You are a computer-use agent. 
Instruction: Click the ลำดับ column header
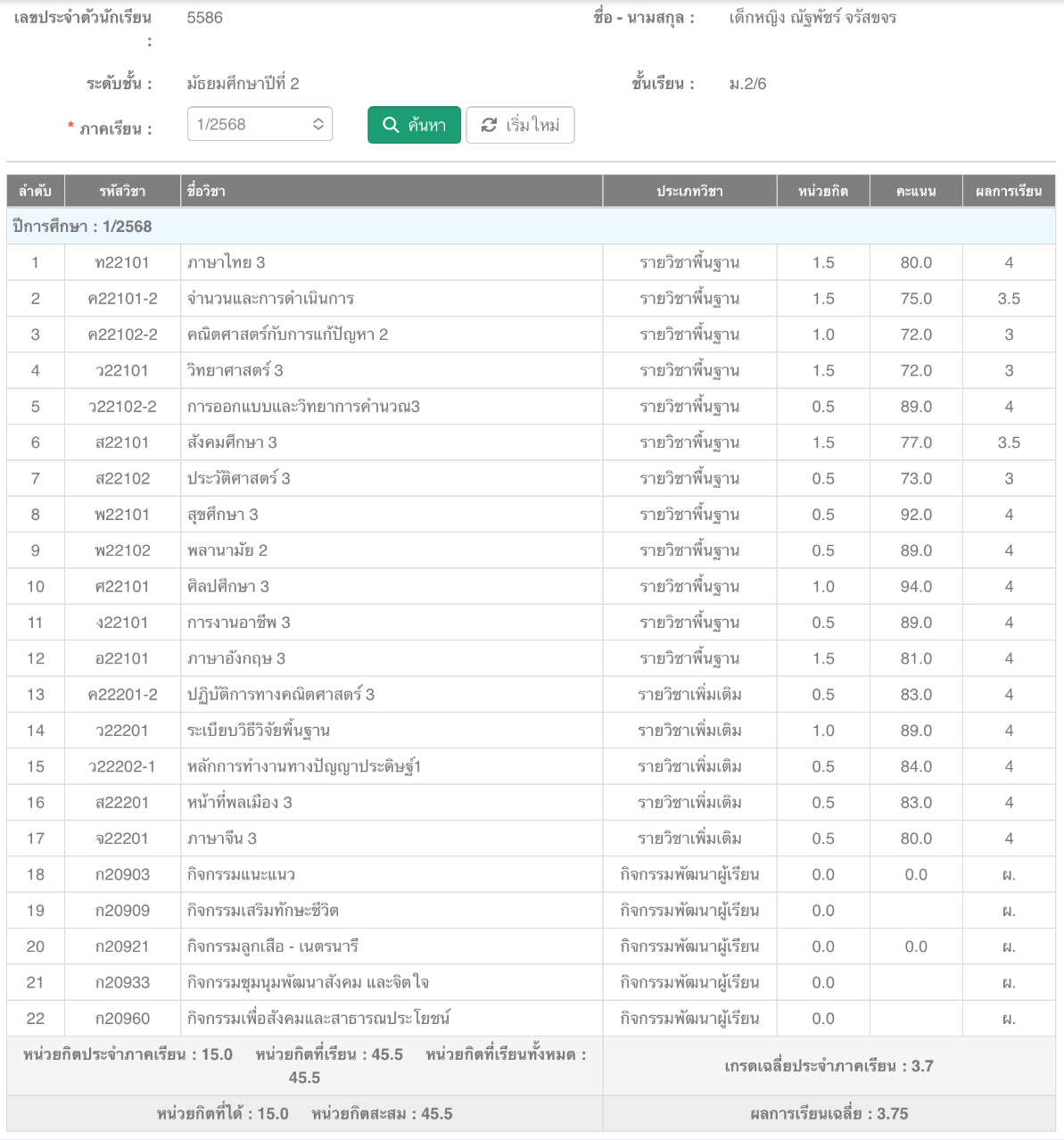click(35, 191)
